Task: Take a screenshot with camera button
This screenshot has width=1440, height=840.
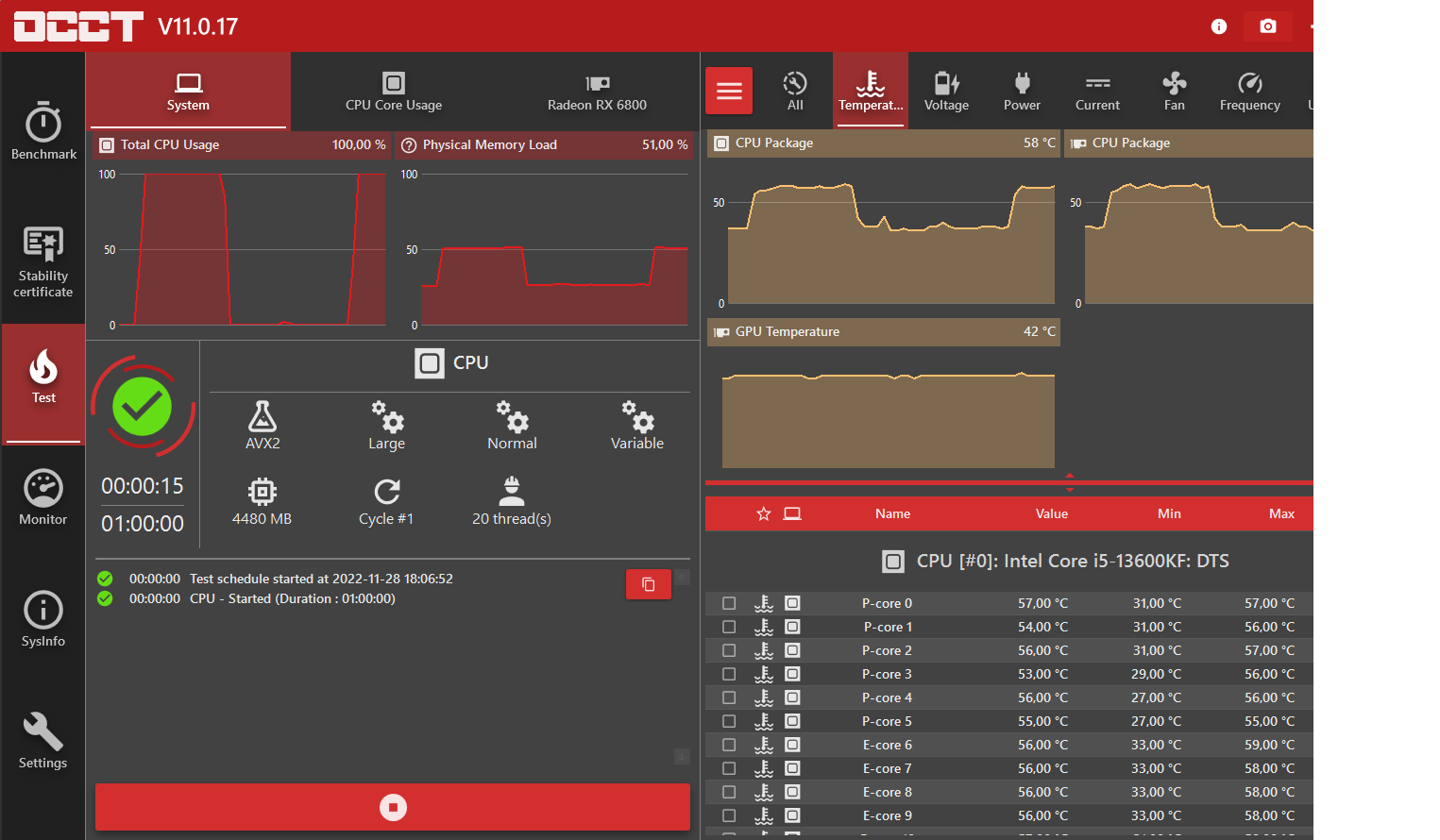Action: click(x=1268, y=25)
